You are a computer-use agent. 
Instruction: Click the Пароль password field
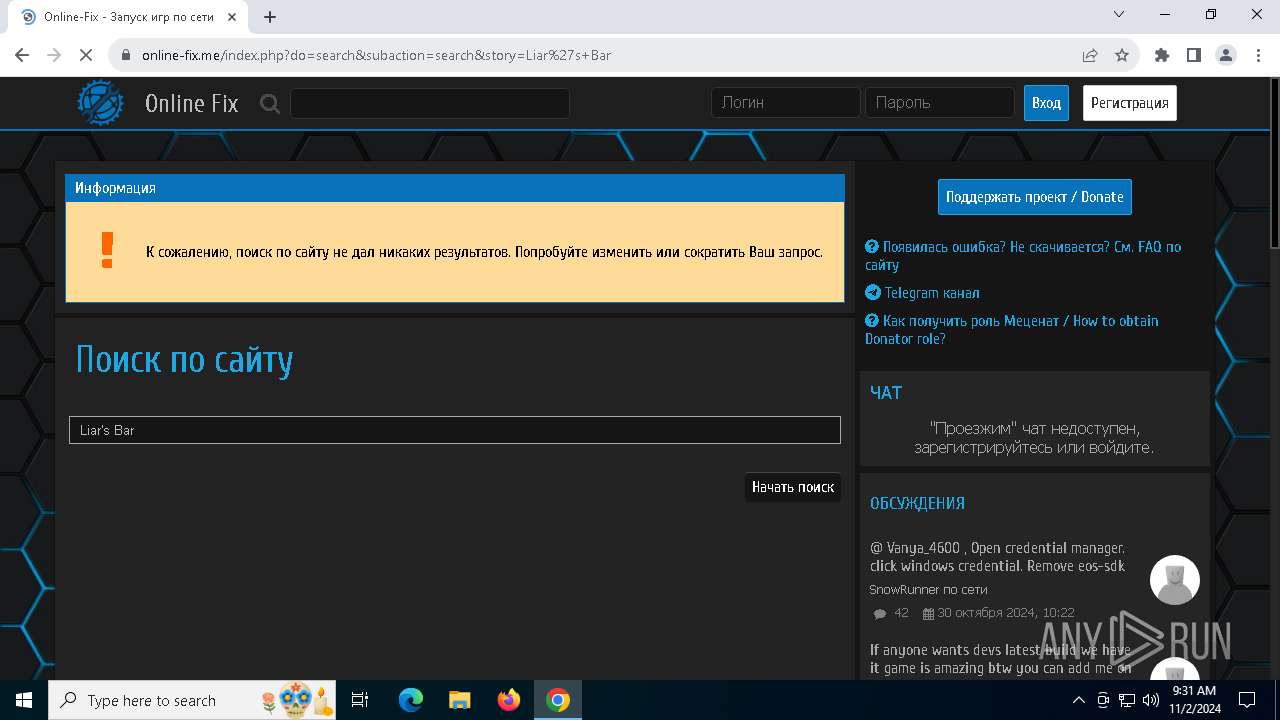coord(940,102)
